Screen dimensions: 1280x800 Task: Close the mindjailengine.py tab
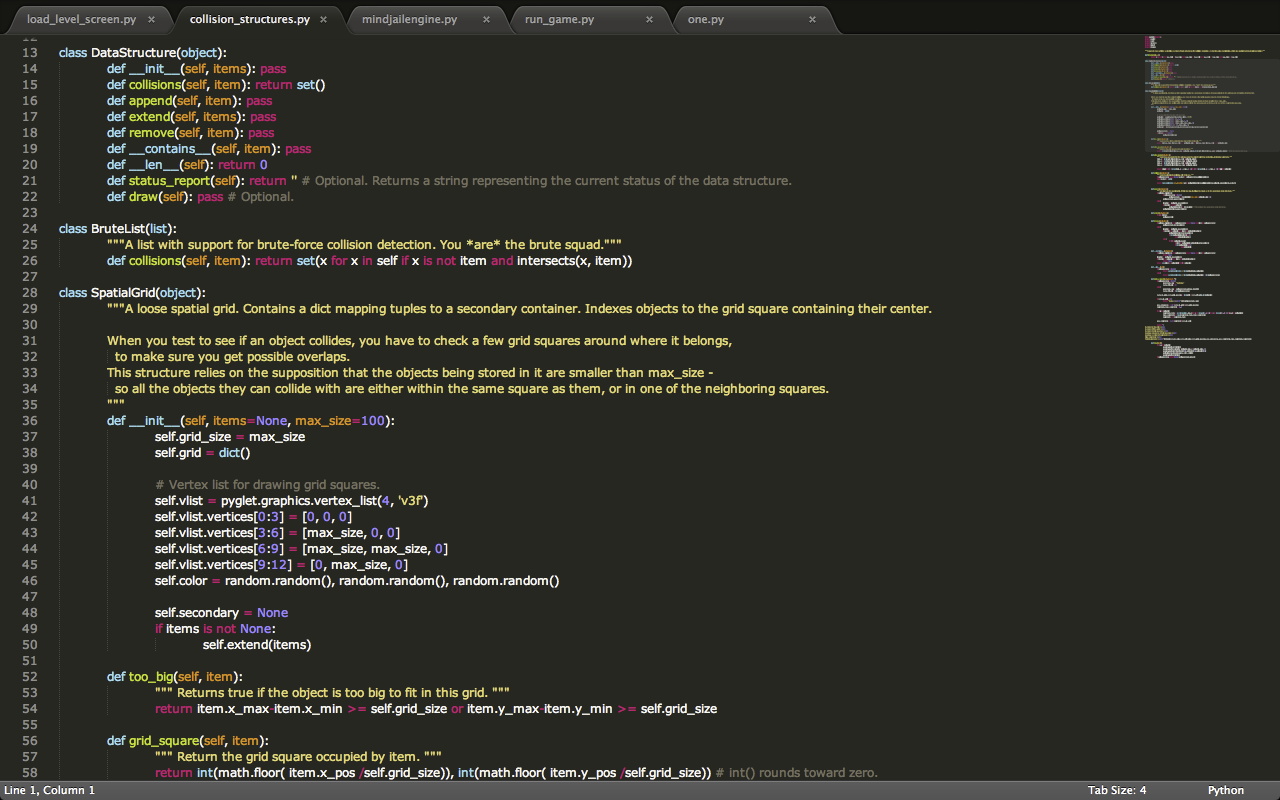486,19
